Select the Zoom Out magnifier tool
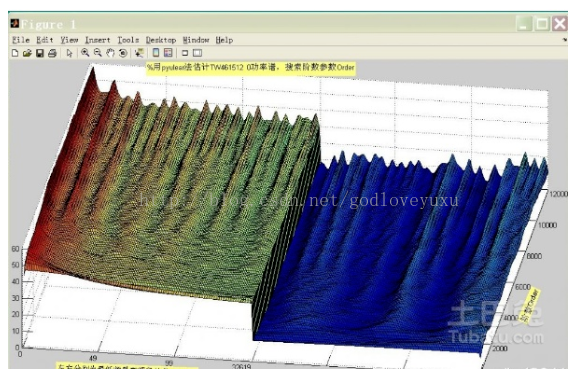Screen dimensions: 578x378 coord(98,53)
